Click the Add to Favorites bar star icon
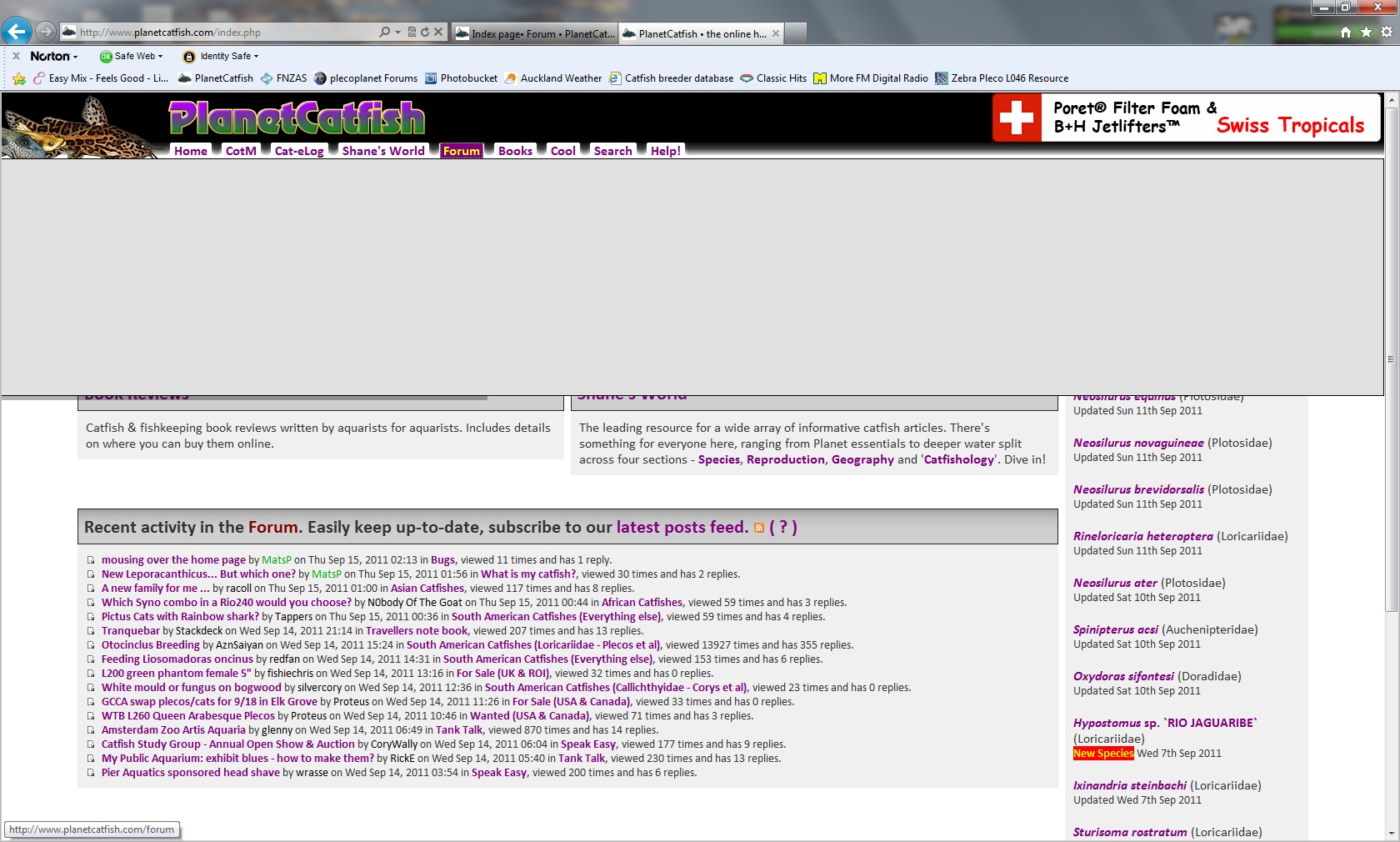Image resolution: width=1400 pixels, height=842 pixels. [x=19, y=78]
